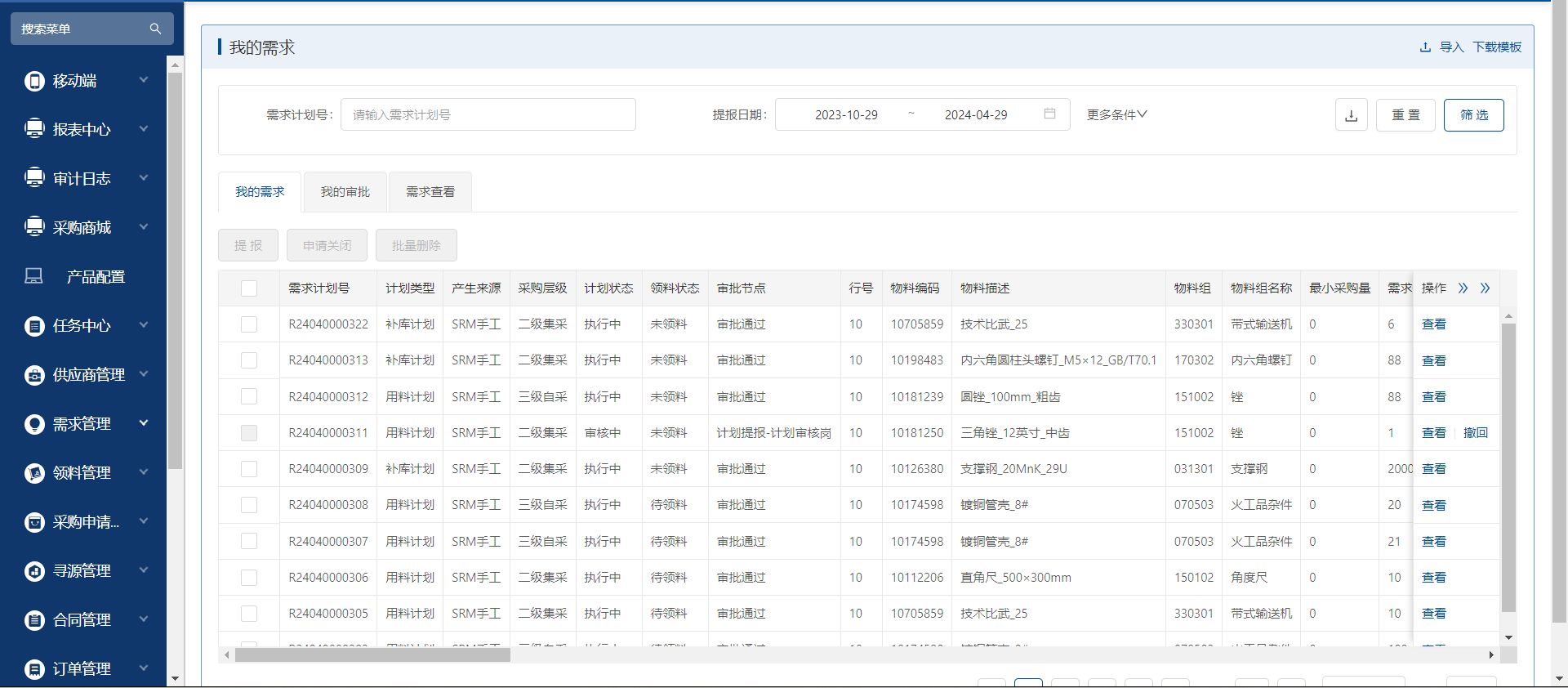Click the 需求管理 sidebar icon
Viewport: 1568px width, 688px height.
pyautogui.click(x=34, y=424)
